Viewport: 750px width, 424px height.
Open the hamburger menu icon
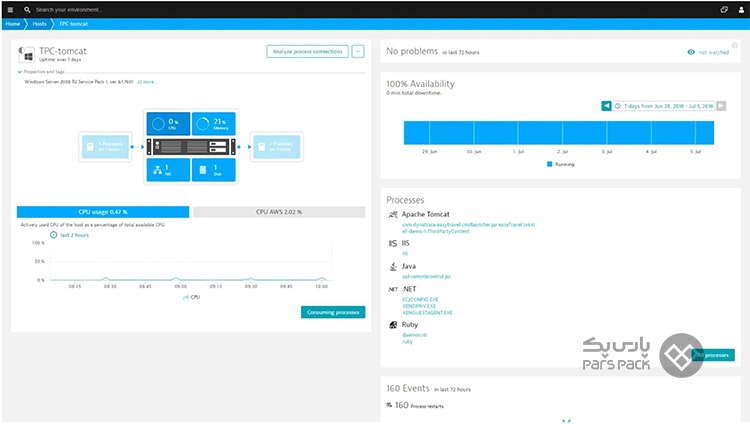coord(10,10)
